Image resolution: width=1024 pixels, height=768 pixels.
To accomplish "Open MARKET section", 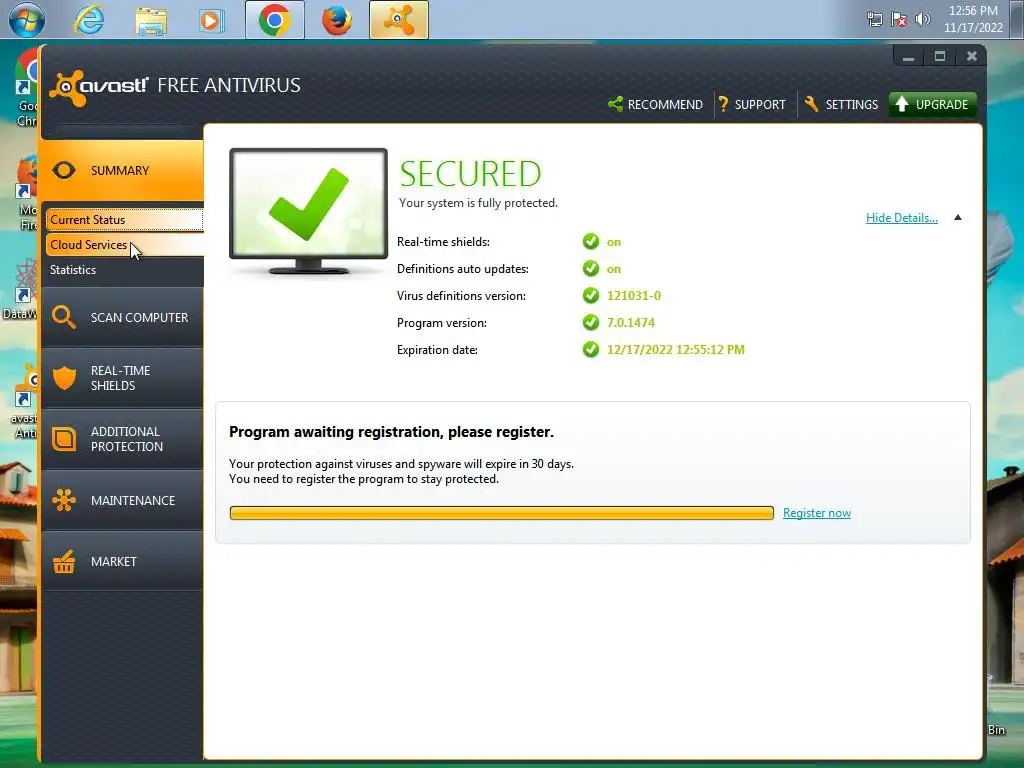I will click(123, 562).
